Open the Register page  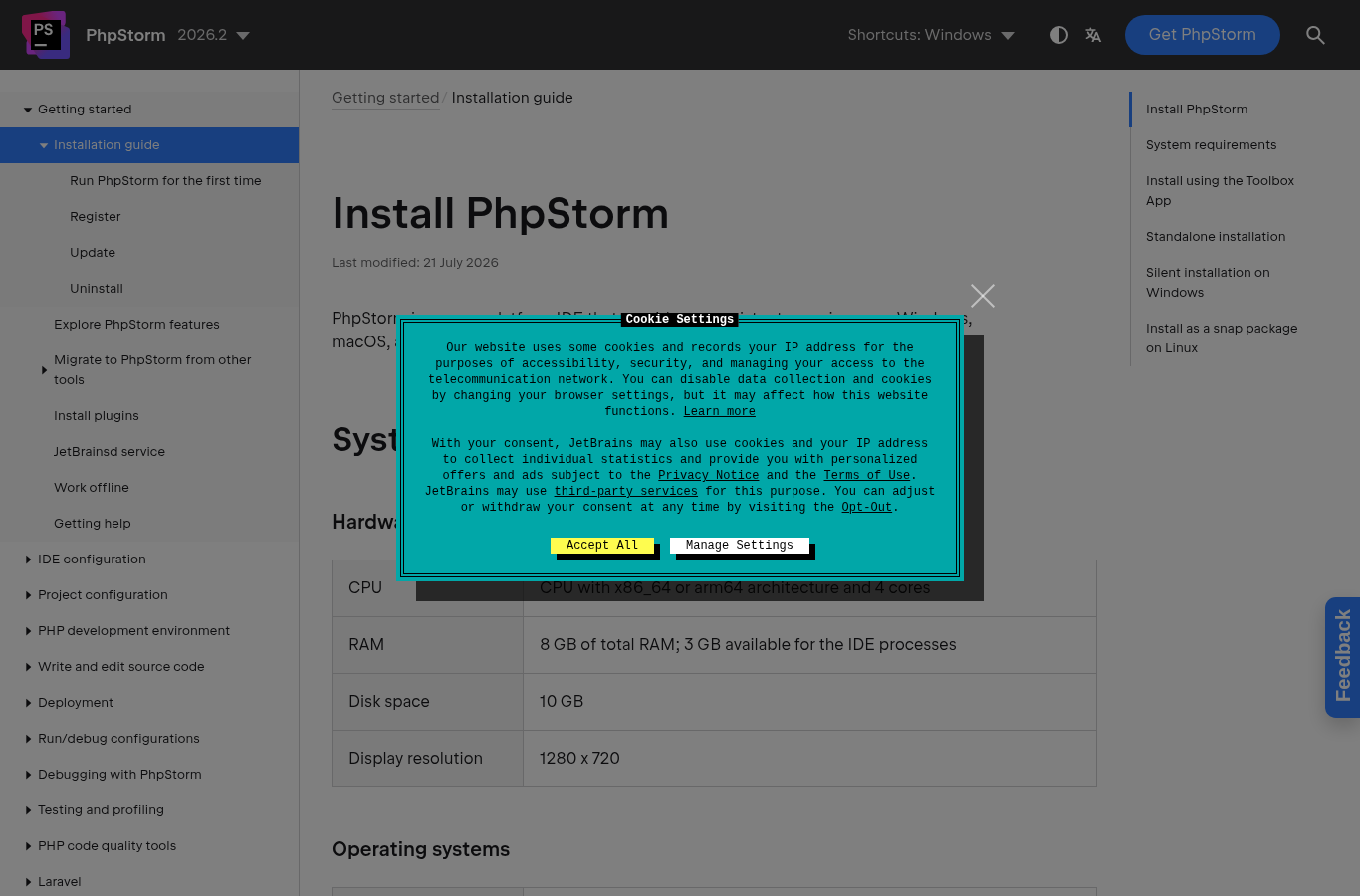95,217
